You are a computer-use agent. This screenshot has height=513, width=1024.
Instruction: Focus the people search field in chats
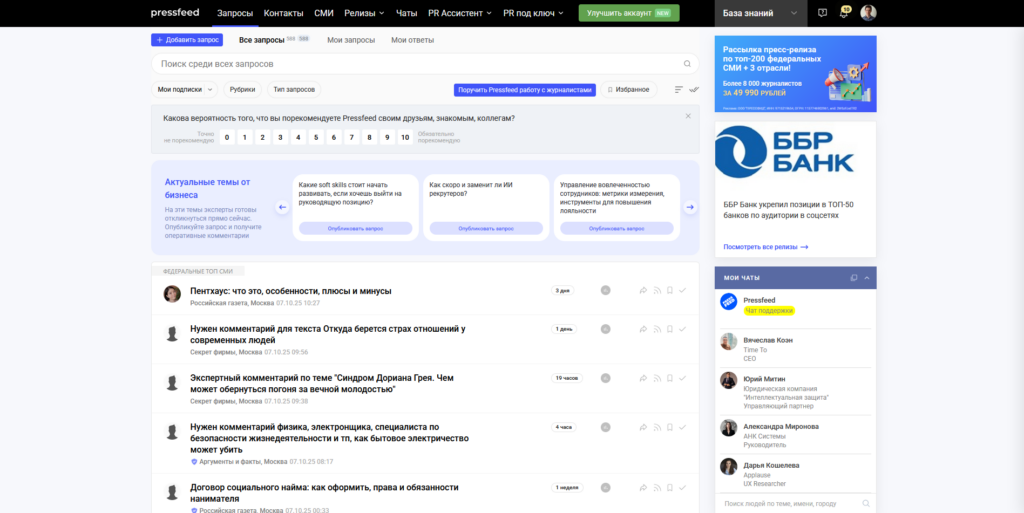795,504
